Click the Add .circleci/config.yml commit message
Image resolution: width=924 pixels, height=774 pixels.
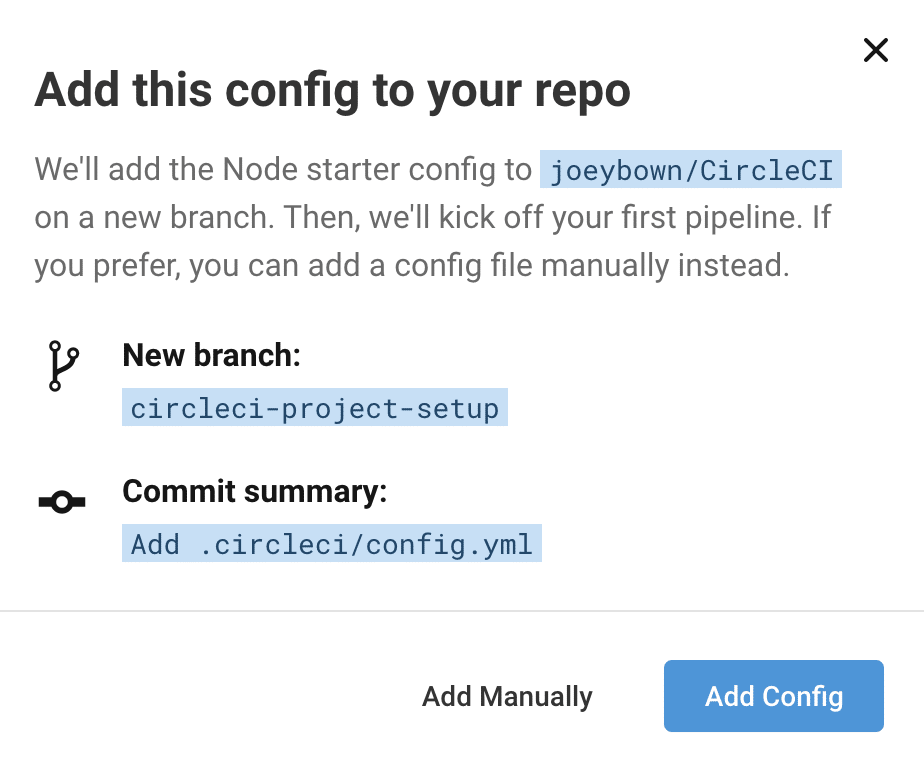click(332, 544)
